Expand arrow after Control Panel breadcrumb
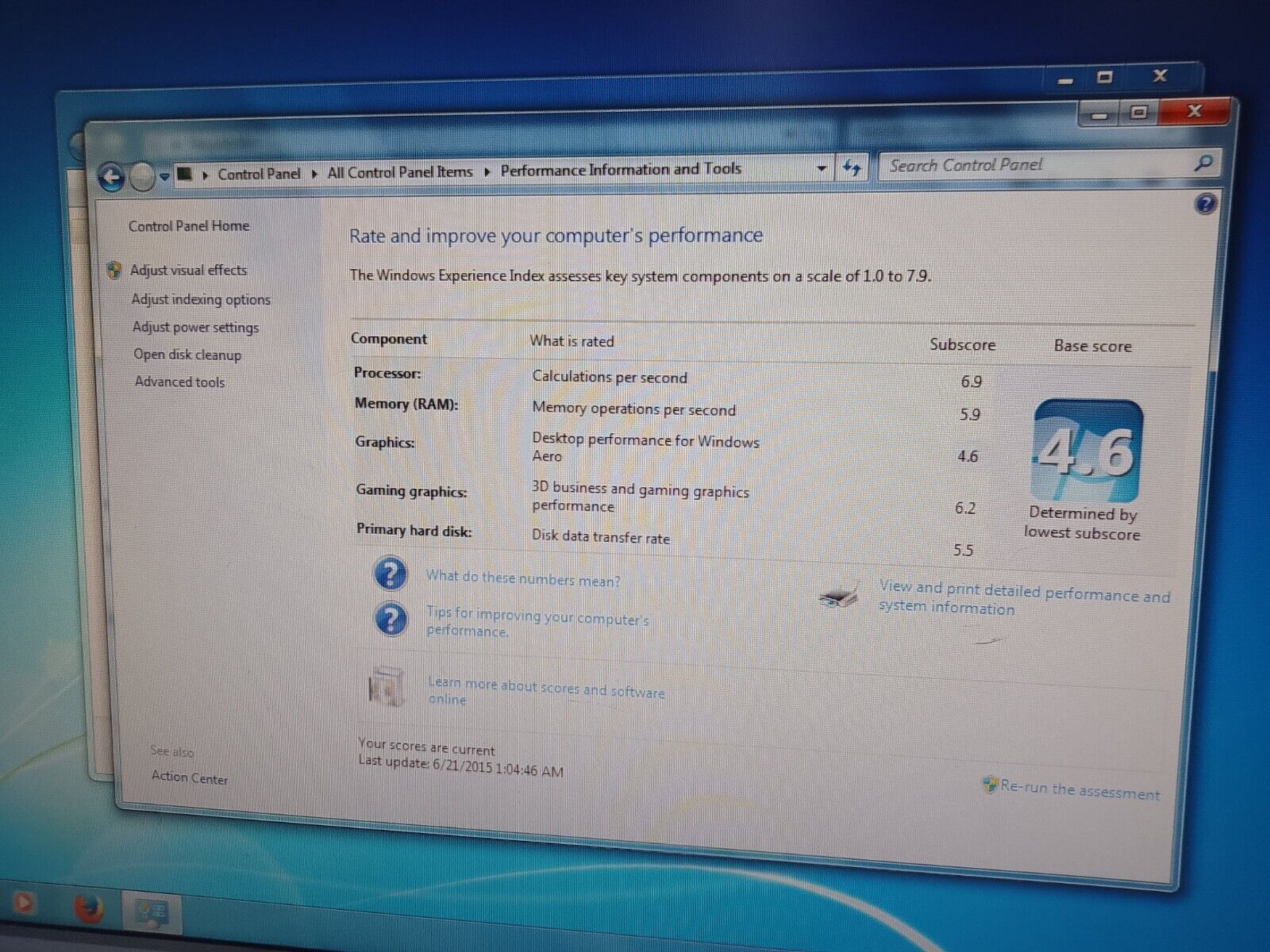1270x952 pixels. (x=314, y=173)
